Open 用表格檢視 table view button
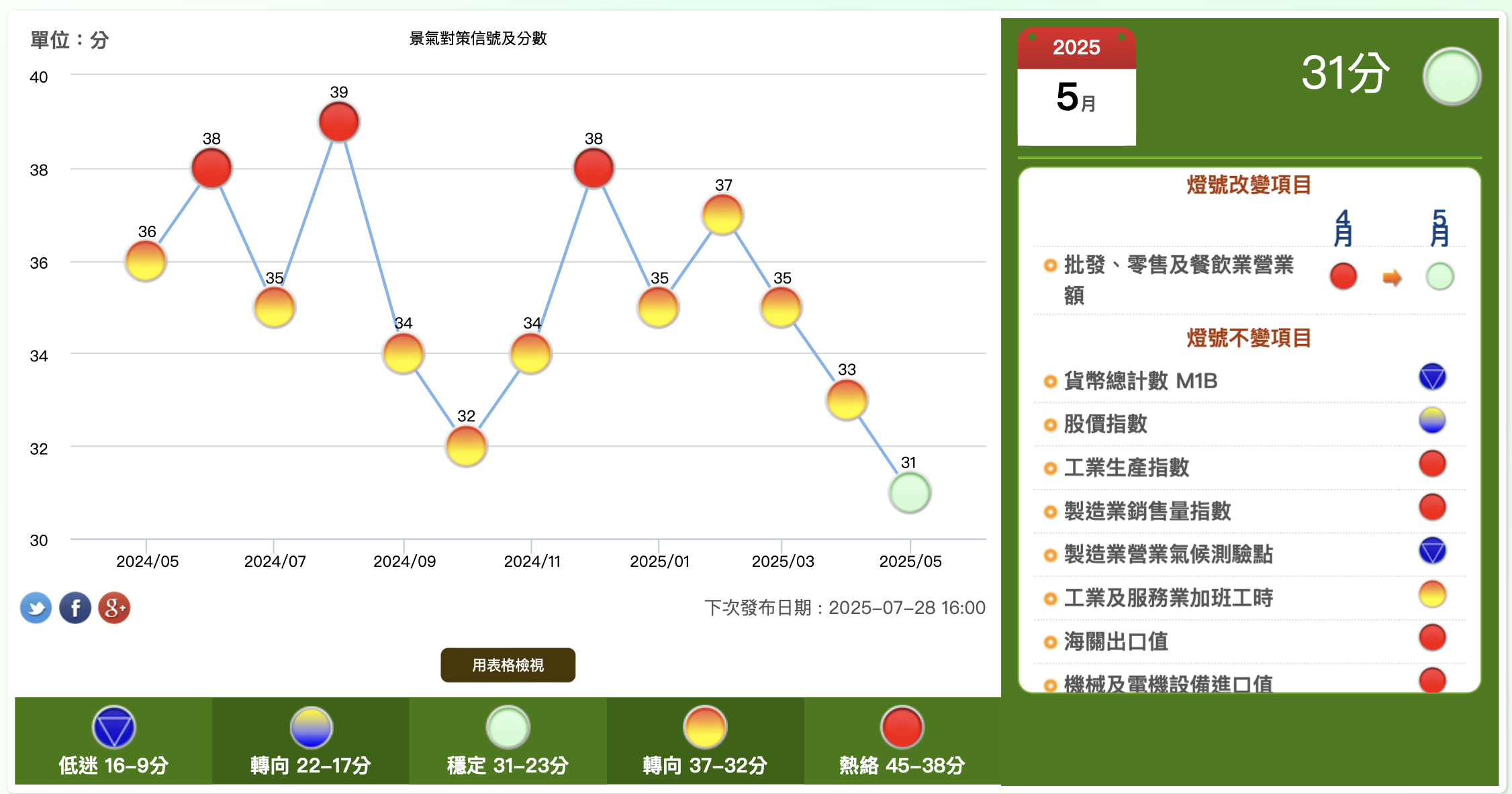Screen dimensions: 1512x794 [x=508, y=665]
